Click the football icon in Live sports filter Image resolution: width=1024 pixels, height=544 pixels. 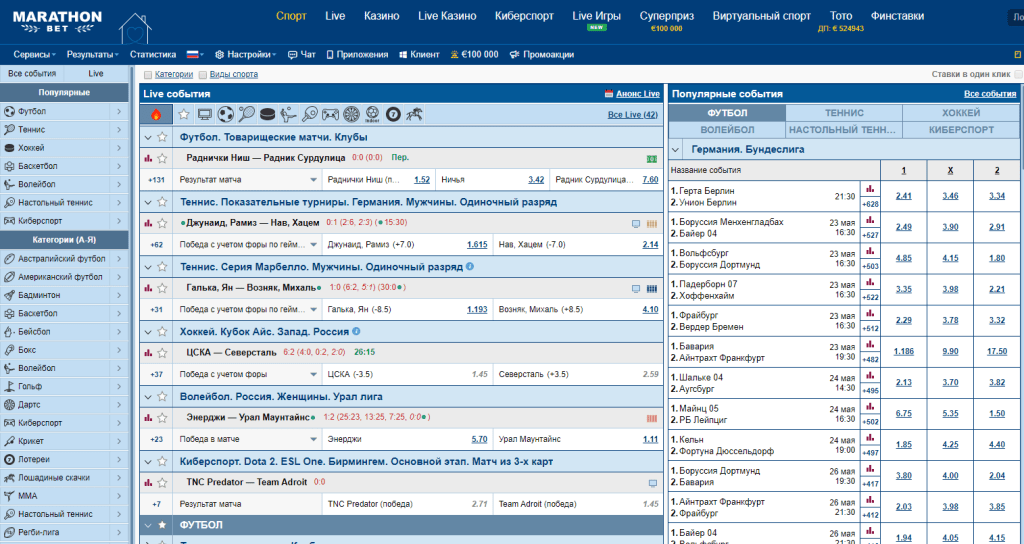227,115
